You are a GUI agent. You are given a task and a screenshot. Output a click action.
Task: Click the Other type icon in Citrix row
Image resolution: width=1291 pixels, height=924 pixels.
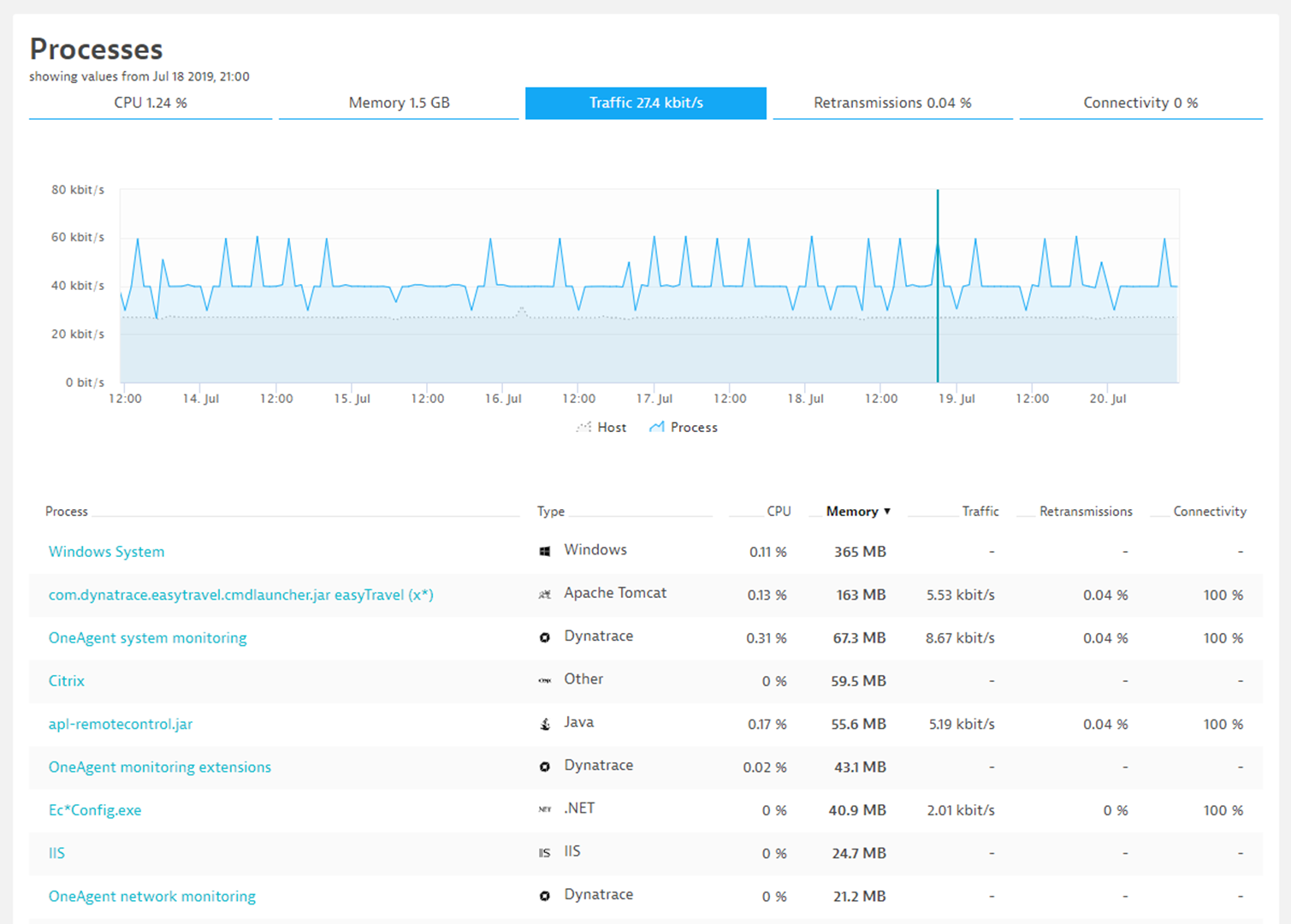point(545,681)
